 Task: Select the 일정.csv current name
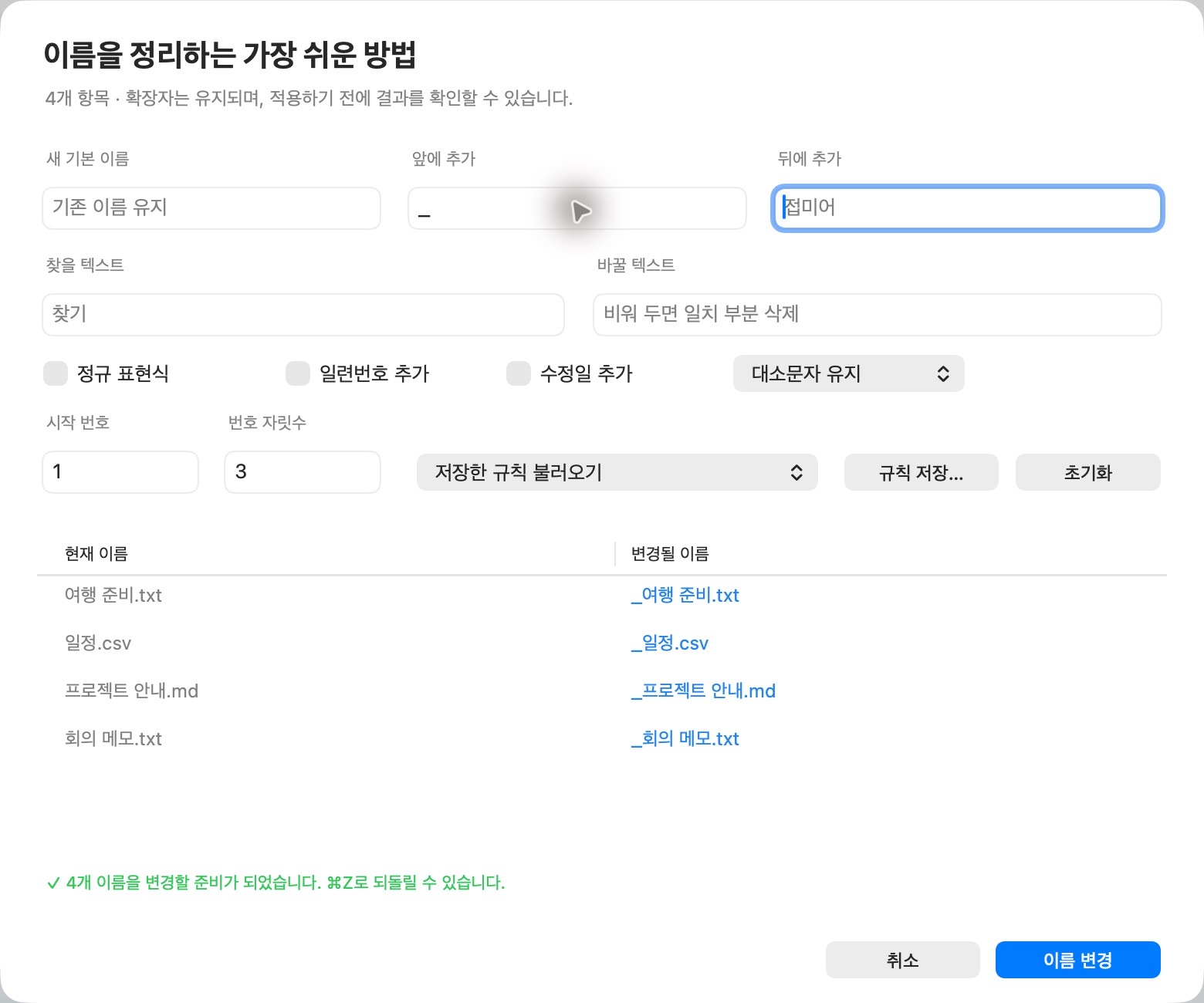tap(98, 643)
